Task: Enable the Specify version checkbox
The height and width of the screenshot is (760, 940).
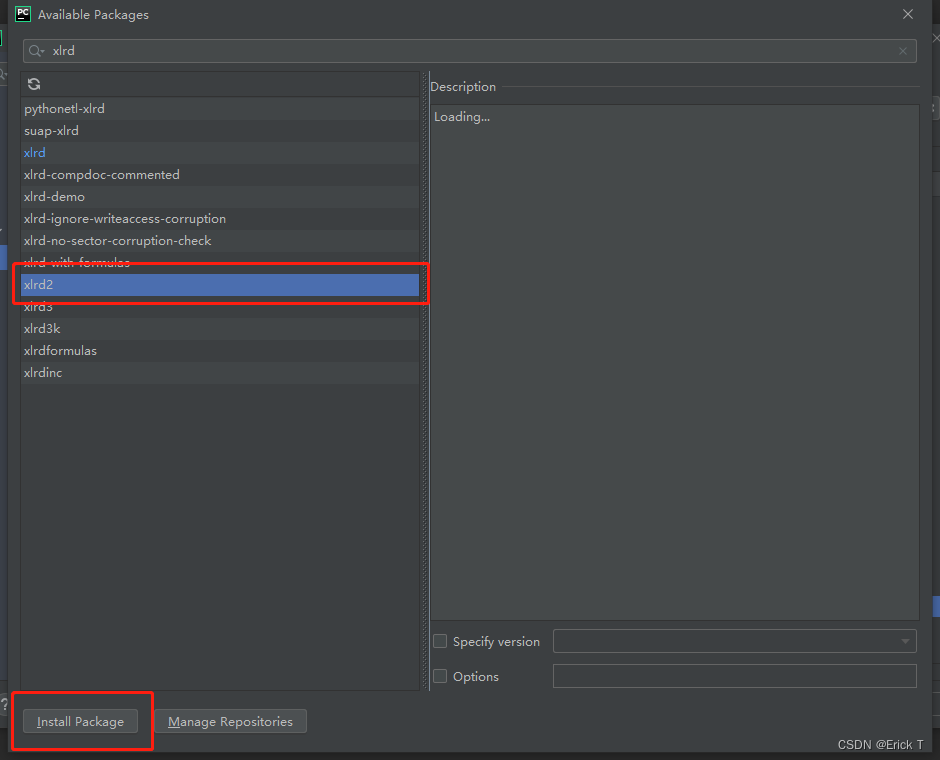Action: (440, 641)
